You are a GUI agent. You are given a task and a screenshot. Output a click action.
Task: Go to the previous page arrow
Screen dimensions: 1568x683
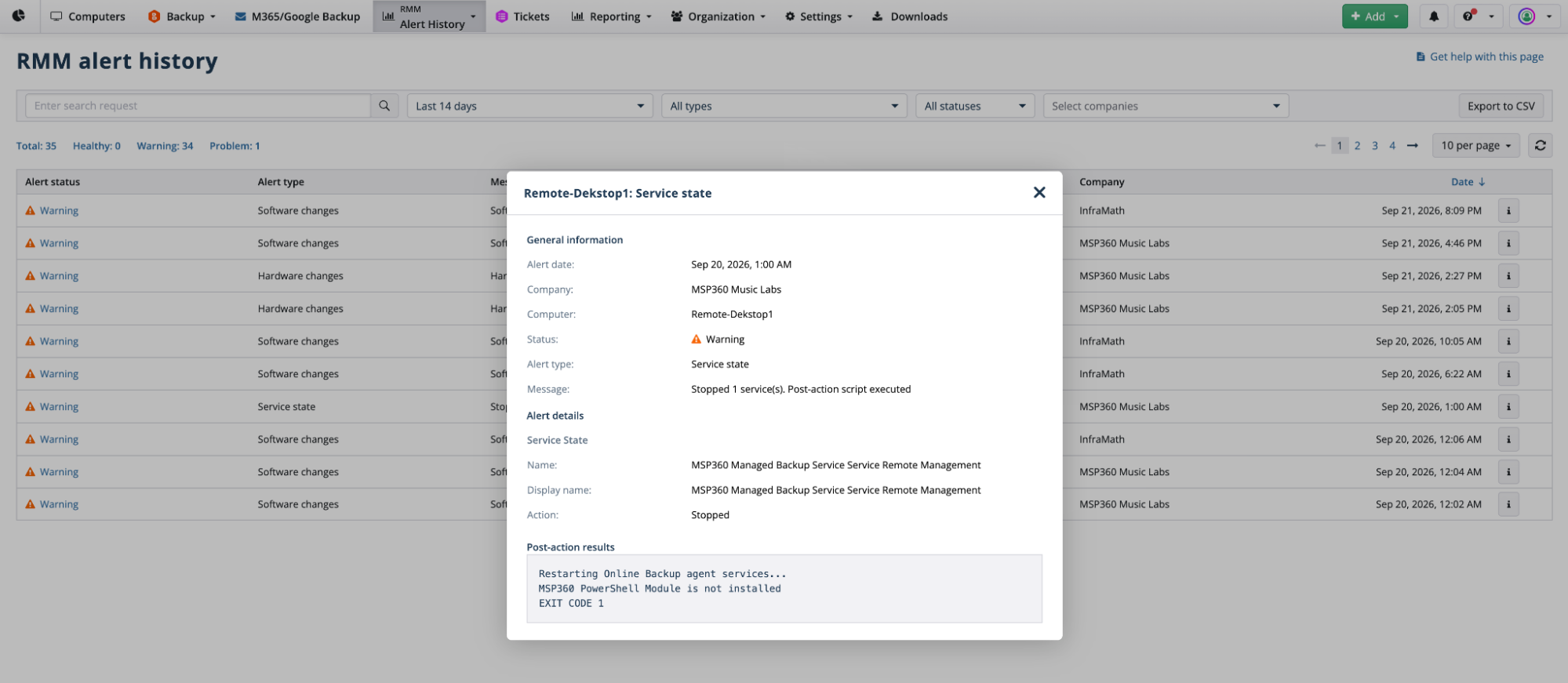1320,146
